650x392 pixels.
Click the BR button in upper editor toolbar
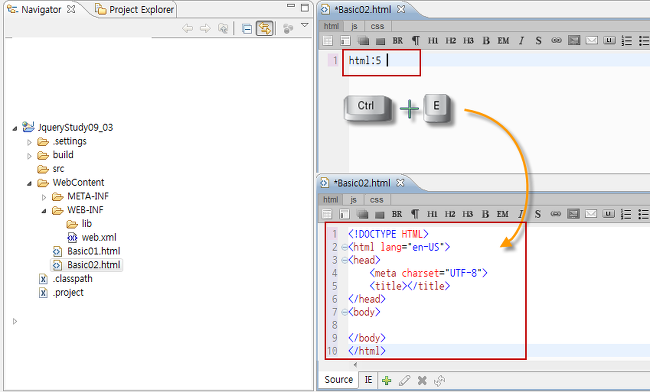tap(398, 41)
